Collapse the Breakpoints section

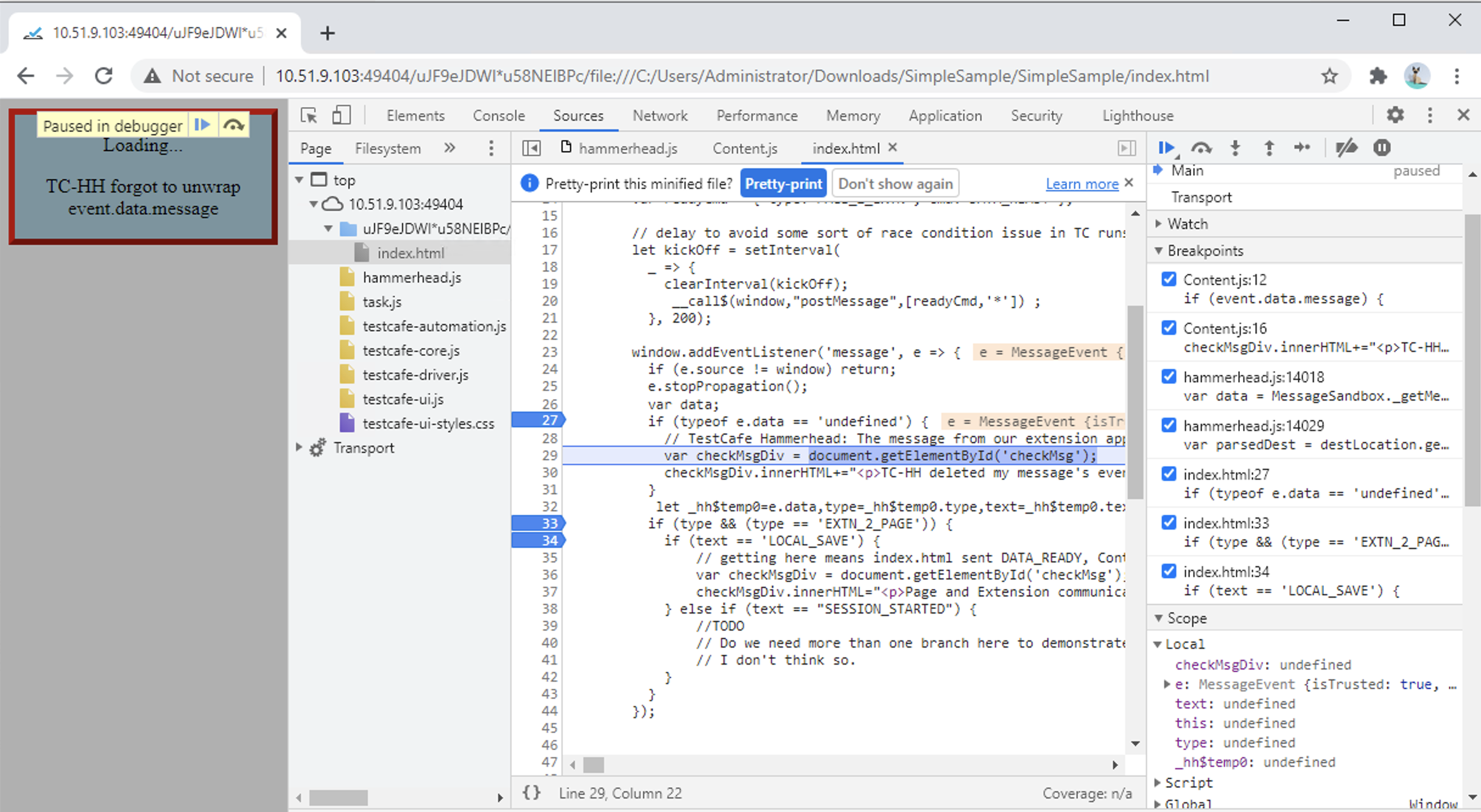coord(1159,250)
